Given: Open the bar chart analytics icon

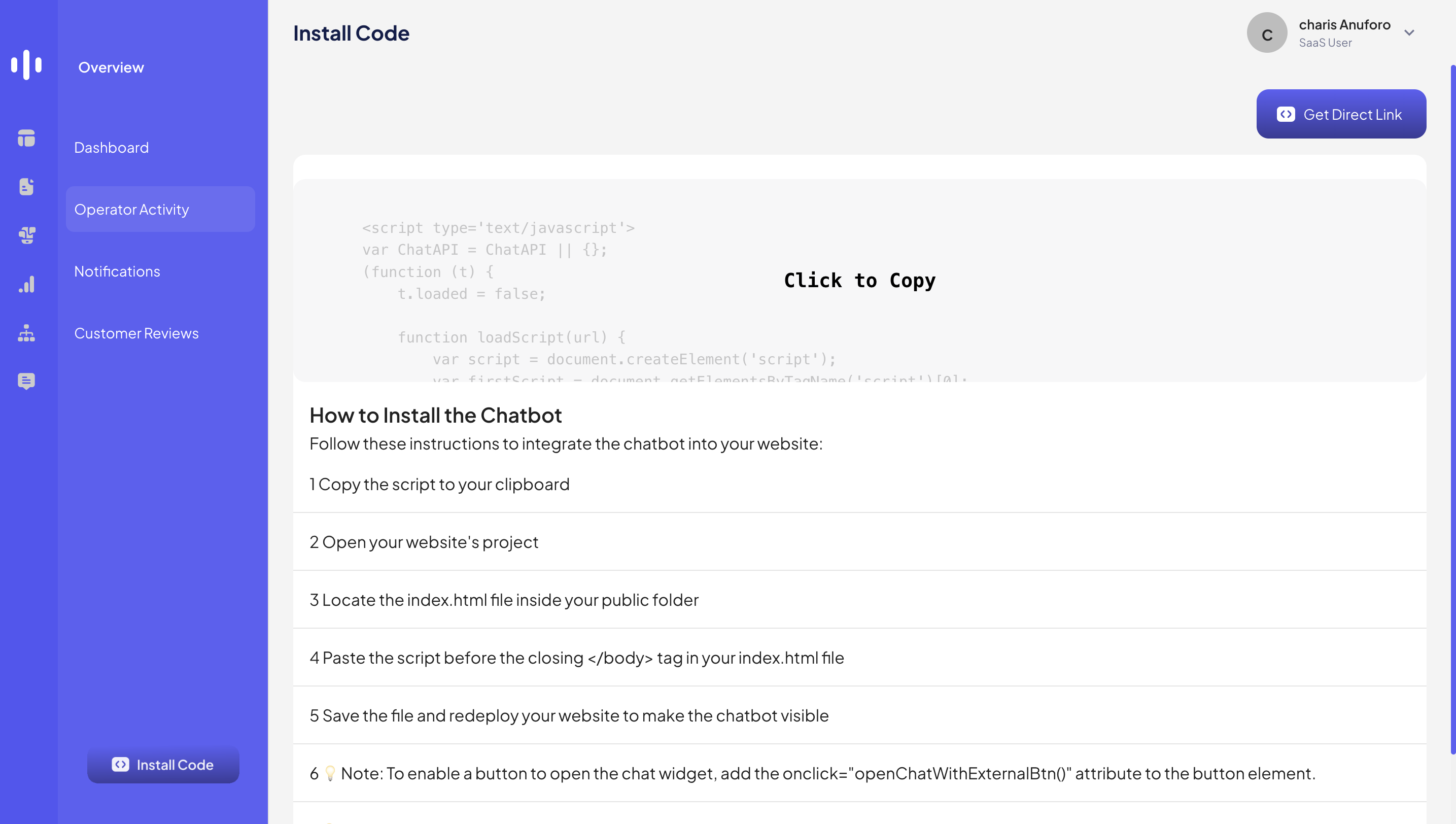Looking at the screenshot, I should point(26,284).
